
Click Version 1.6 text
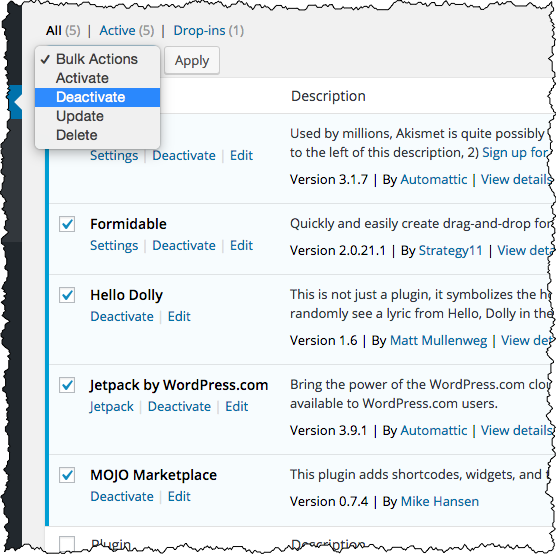[324, 341]
